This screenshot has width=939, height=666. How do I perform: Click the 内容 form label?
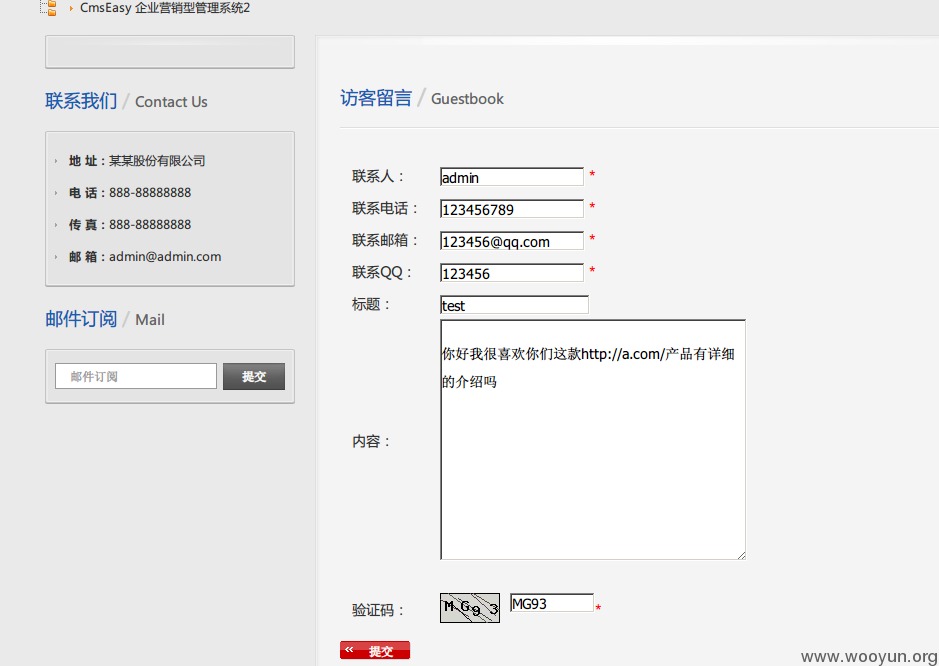click(x=371, y=441)
